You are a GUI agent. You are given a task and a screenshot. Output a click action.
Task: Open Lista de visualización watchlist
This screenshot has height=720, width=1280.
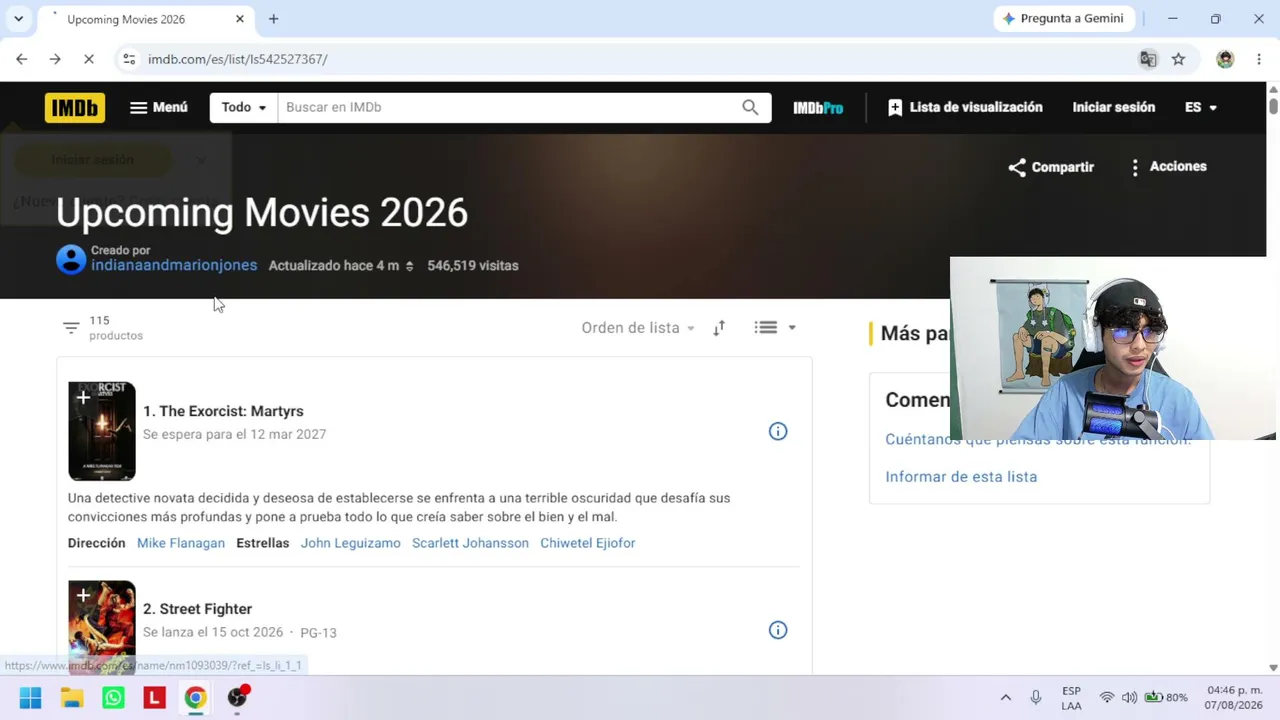coord(965,107)
